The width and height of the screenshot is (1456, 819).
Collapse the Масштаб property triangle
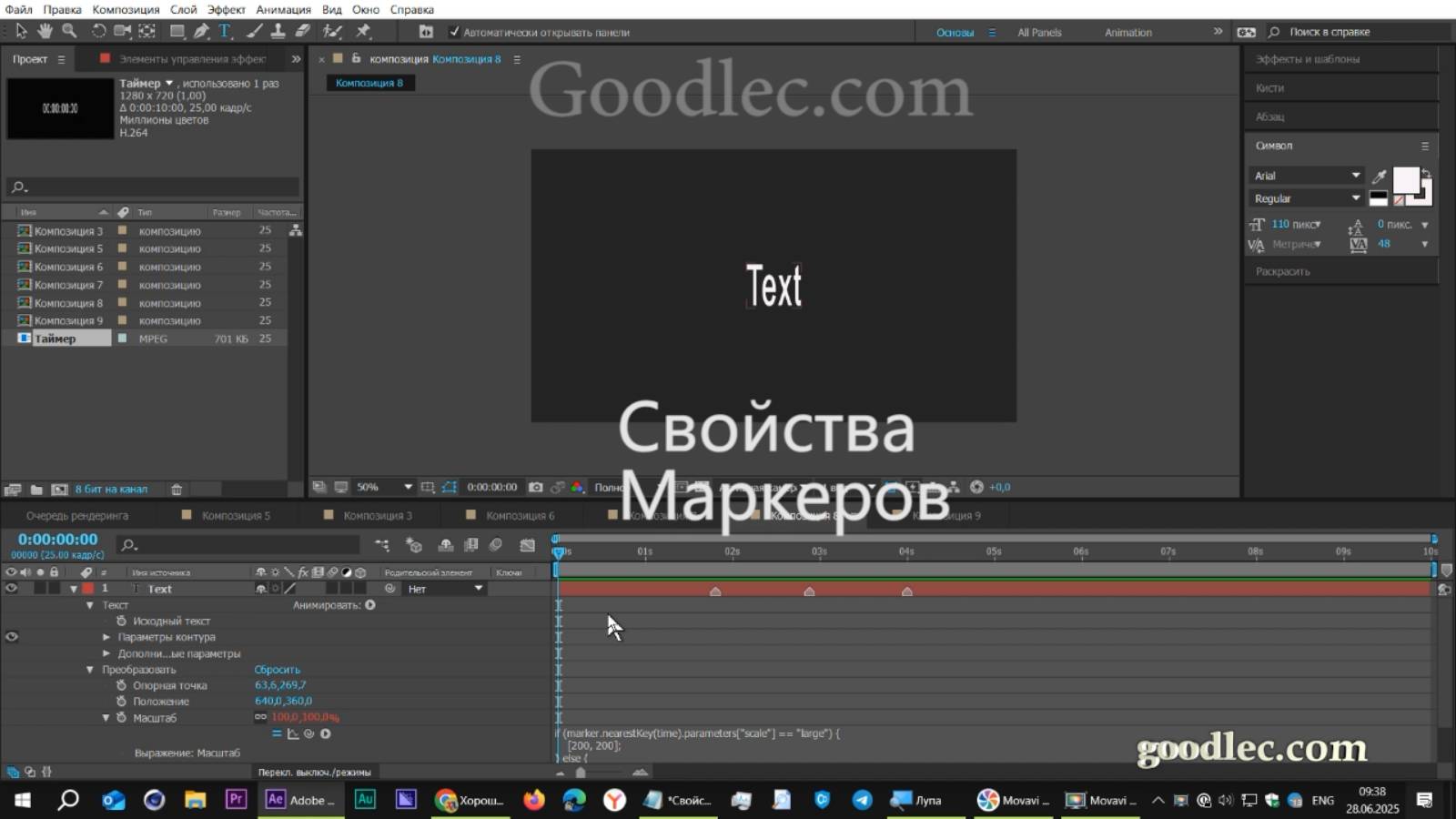click(106, 717)
